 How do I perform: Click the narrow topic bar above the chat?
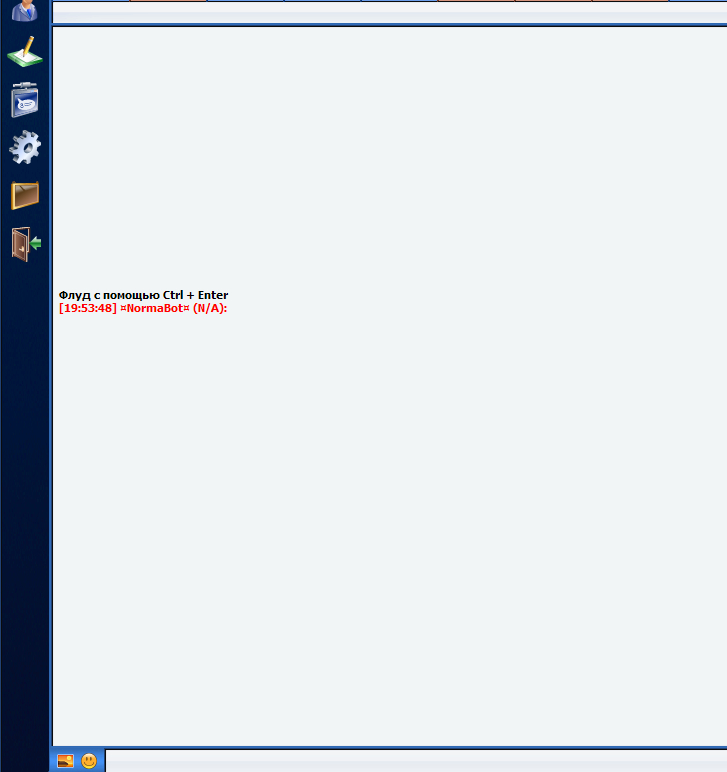pos(389,14)
